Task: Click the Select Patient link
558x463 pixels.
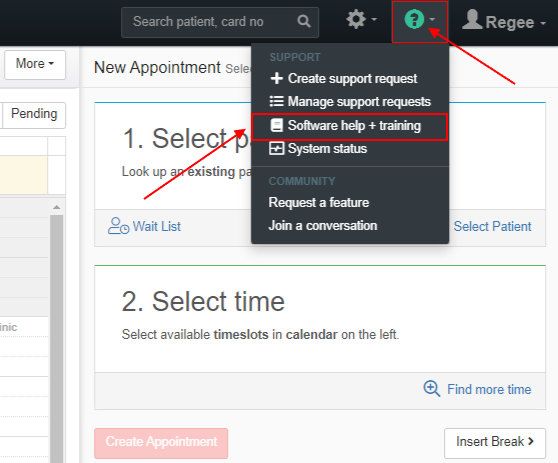Action: [x=492, y=226]
